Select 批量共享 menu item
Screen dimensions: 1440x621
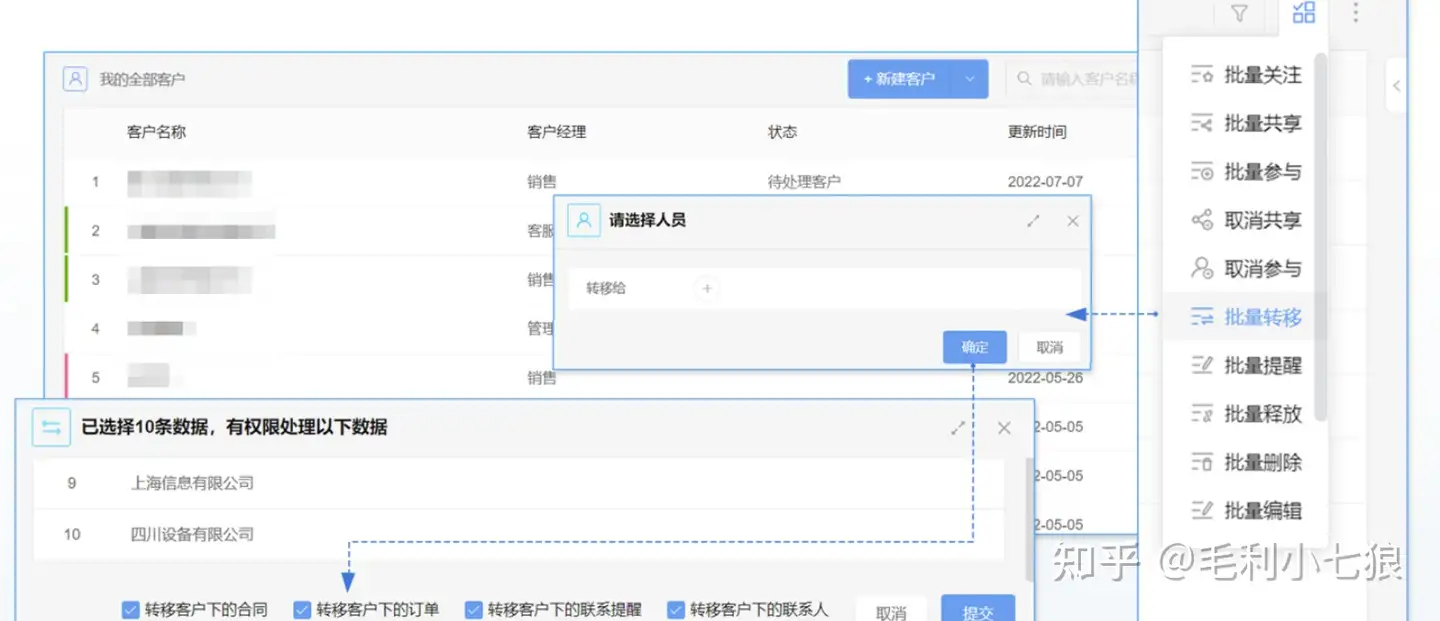click(x=1246, y=124)
